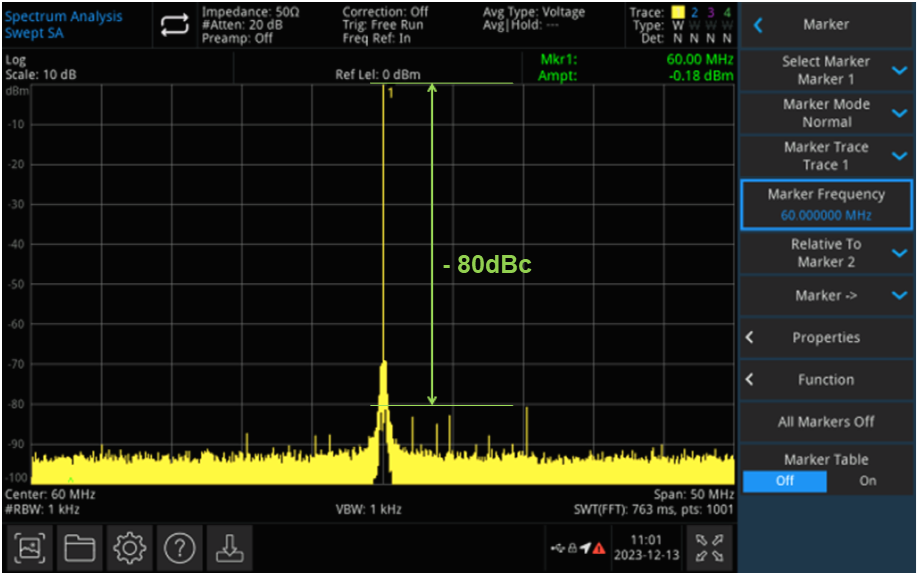Open system settings gear icon

(129, 547)
